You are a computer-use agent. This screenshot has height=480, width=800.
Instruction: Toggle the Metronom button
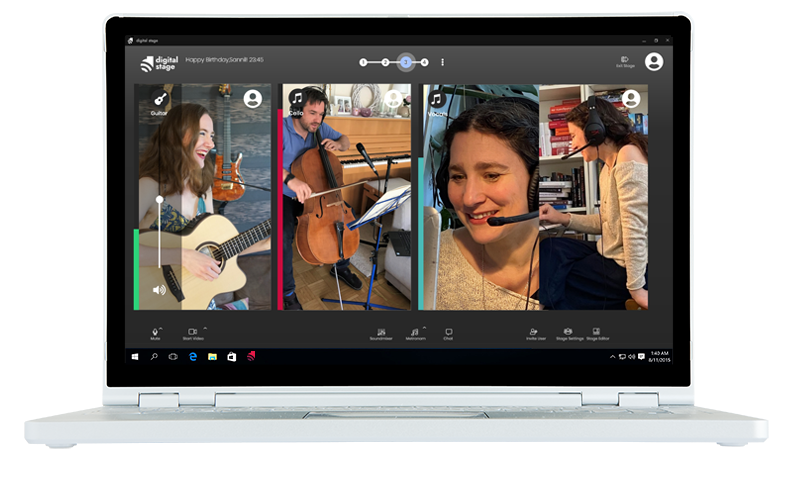click(x=415, y=334)
